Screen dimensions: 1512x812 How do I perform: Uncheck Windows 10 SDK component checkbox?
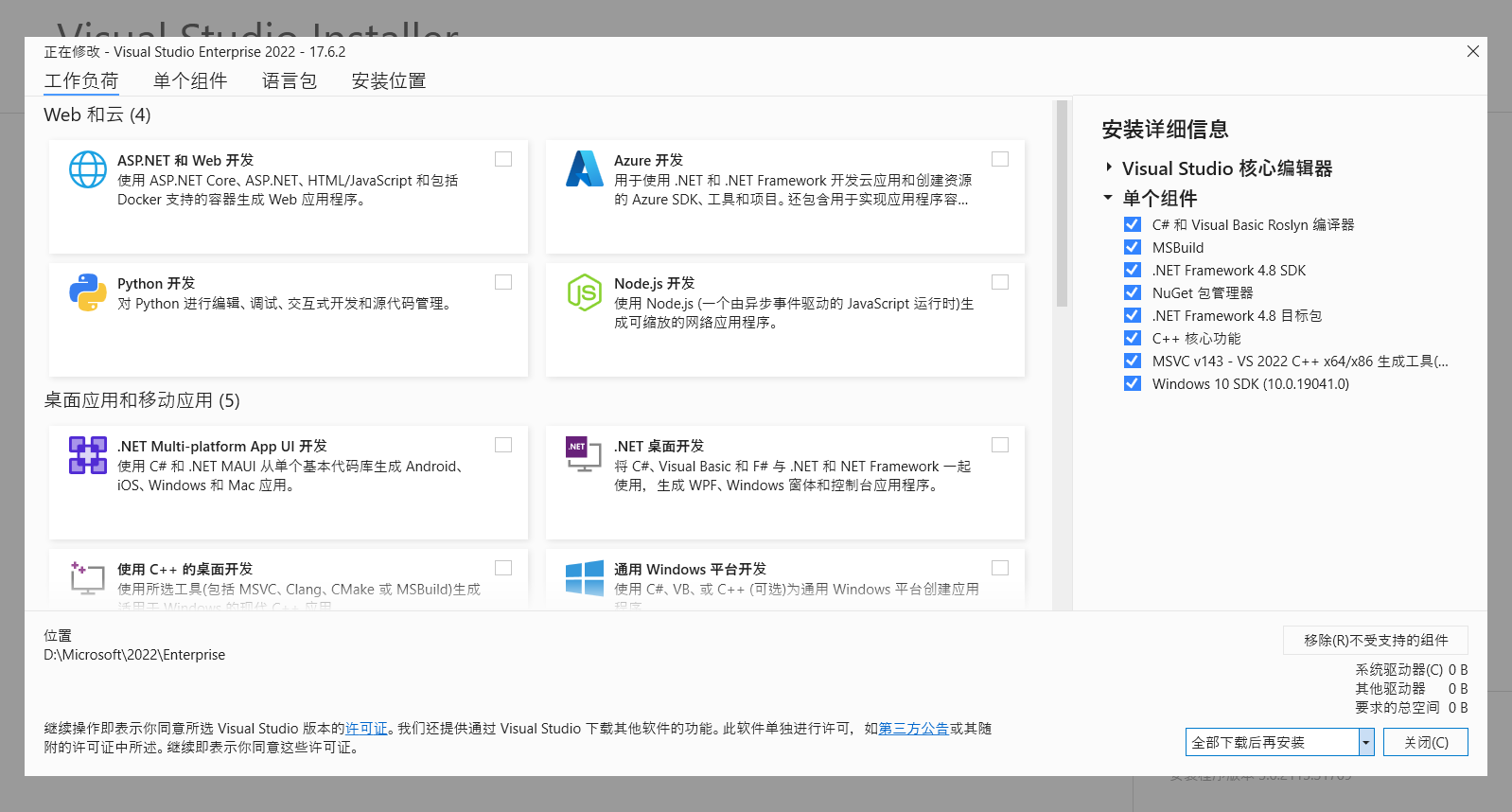click(x=1133, y=383)
